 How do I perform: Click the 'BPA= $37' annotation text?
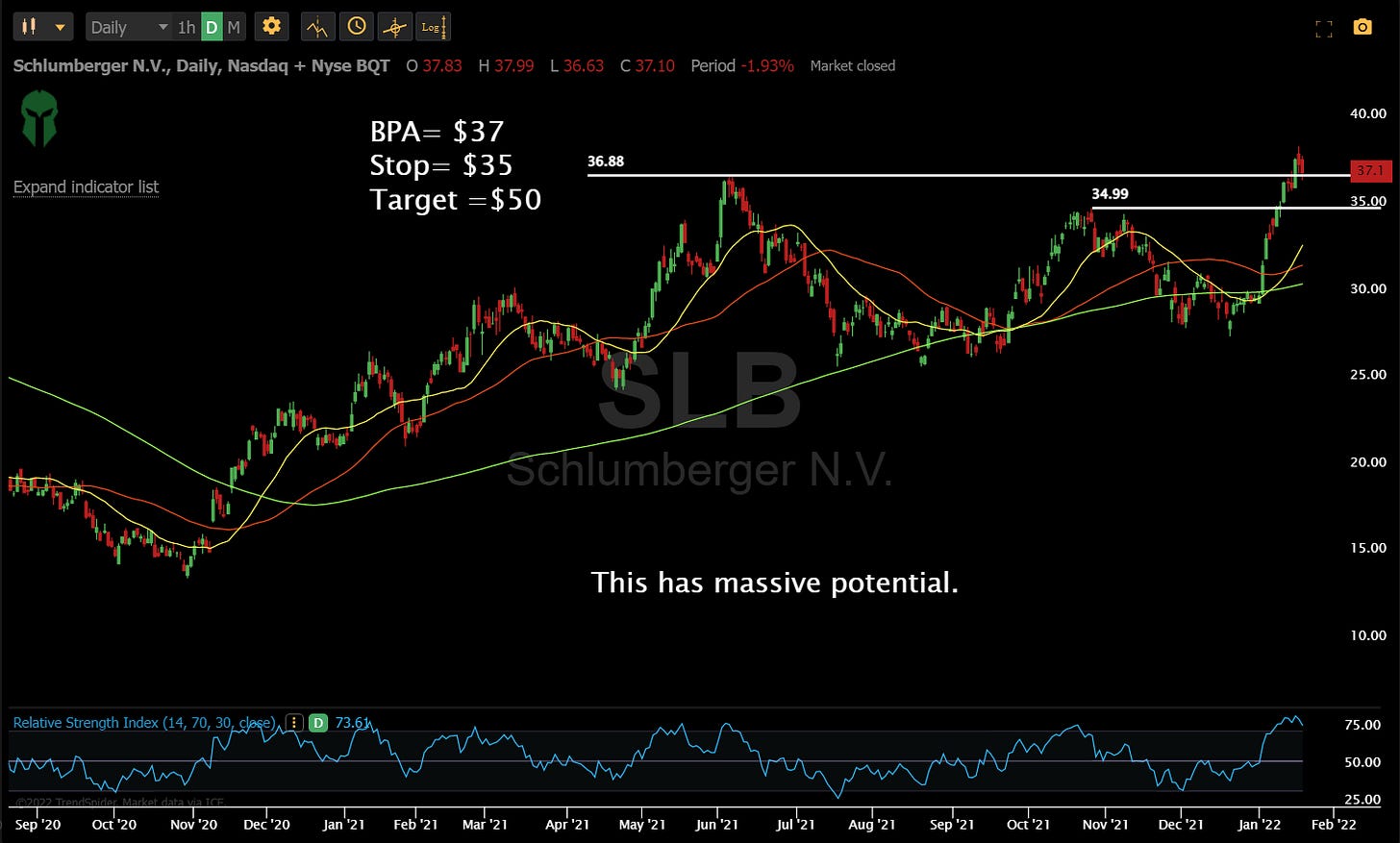click(x=437, y=131)
